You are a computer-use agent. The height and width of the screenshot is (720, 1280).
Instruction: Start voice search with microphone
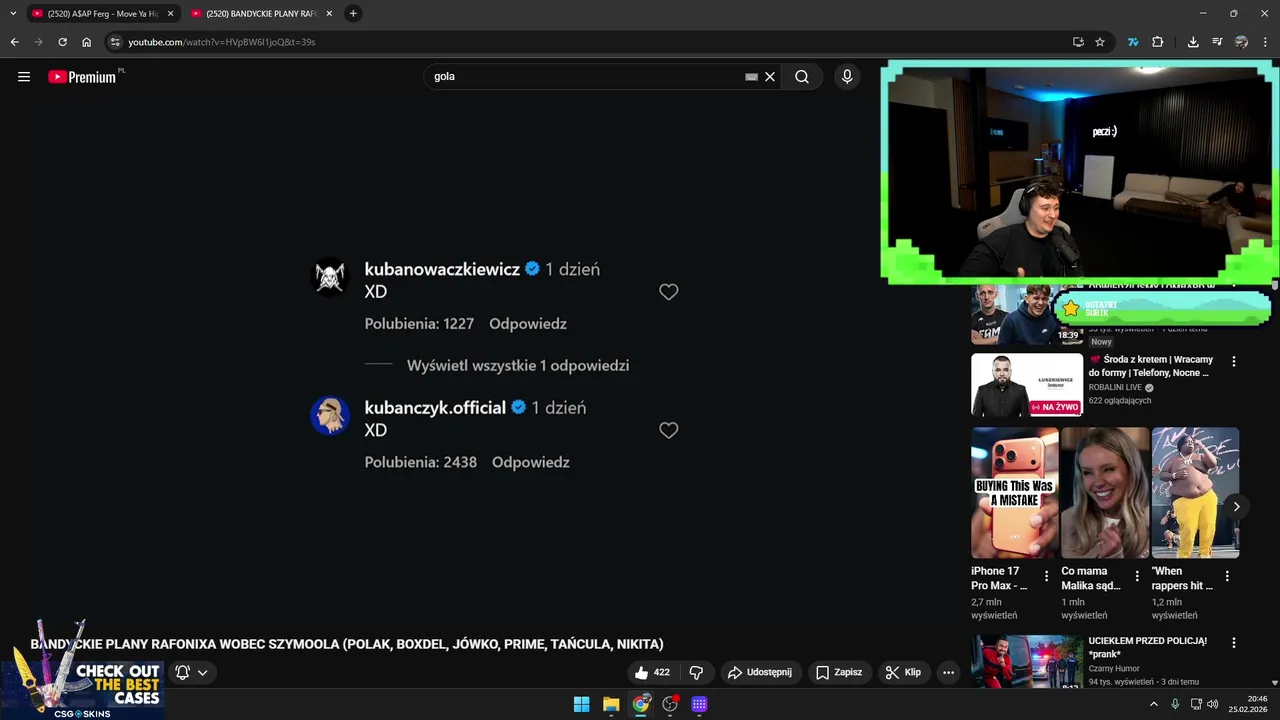click(847, 77)
